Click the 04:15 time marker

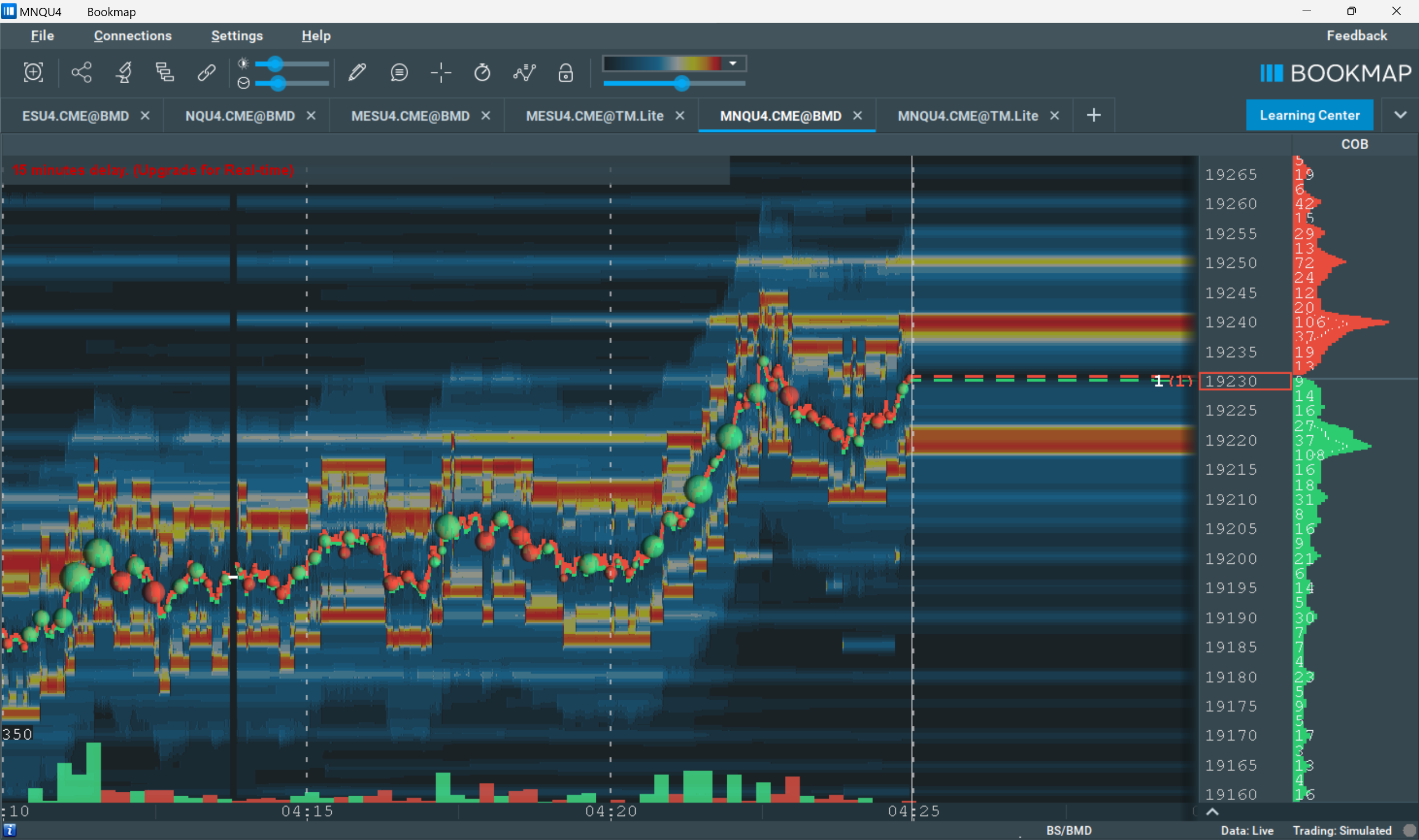click(307, 811)
